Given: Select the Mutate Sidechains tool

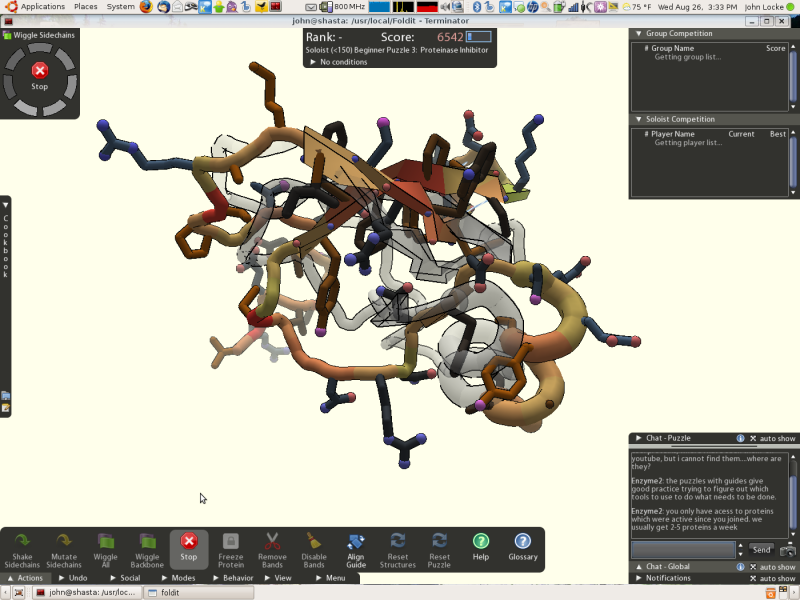Looking at the screenshot, I should tap(64, 550).
